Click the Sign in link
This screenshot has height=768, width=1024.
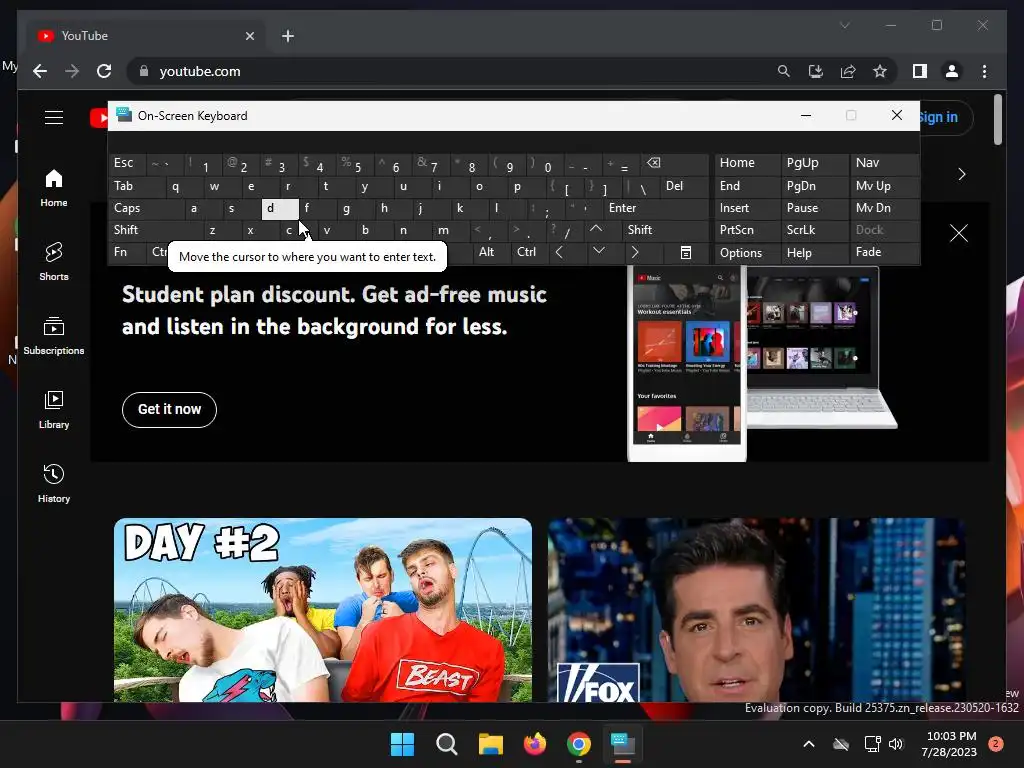tap(938, 118)
